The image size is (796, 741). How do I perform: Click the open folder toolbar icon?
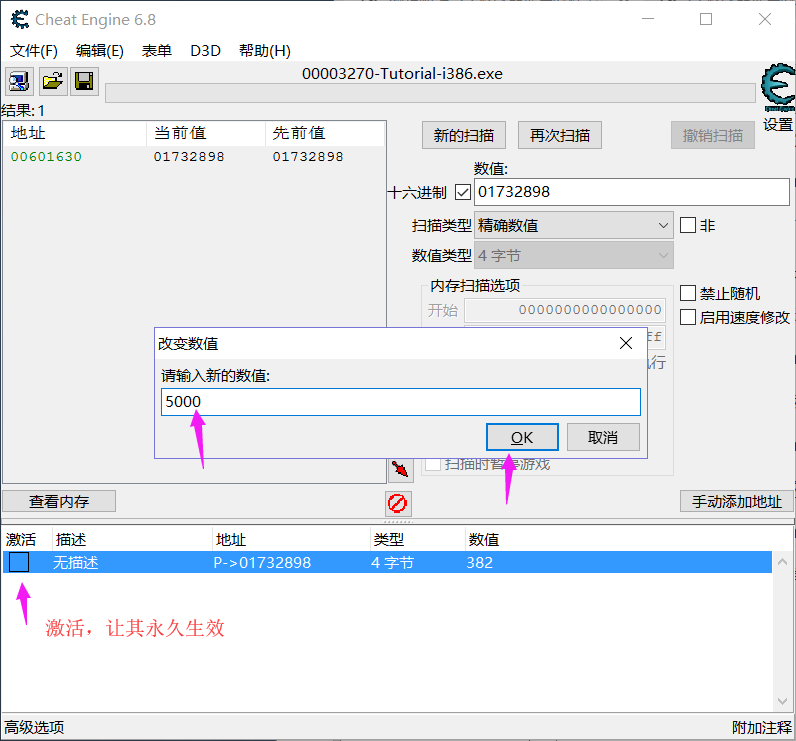[52, 82]
